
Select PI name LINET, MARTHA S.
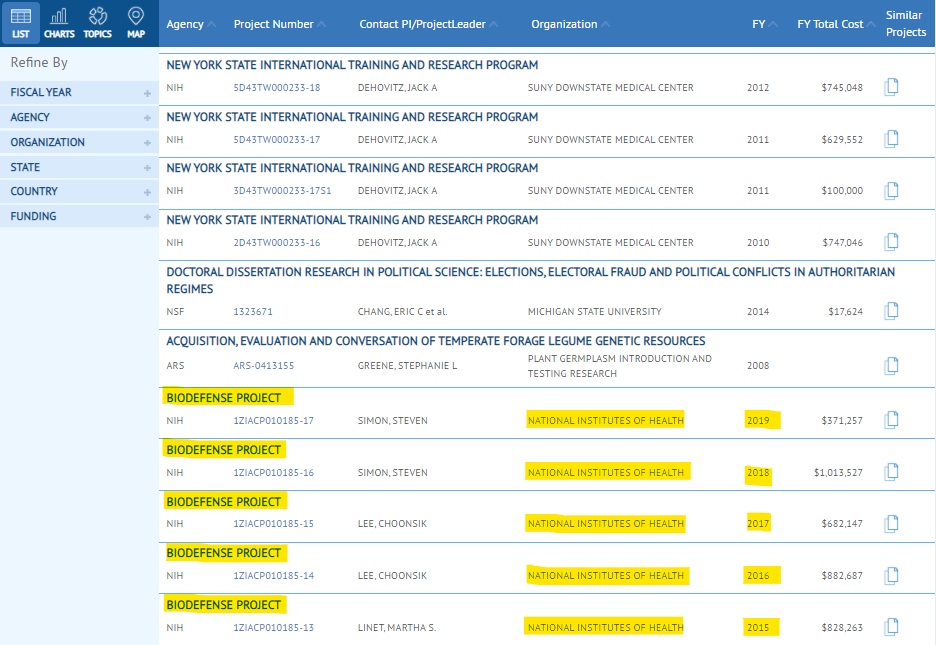coord(397,628)
